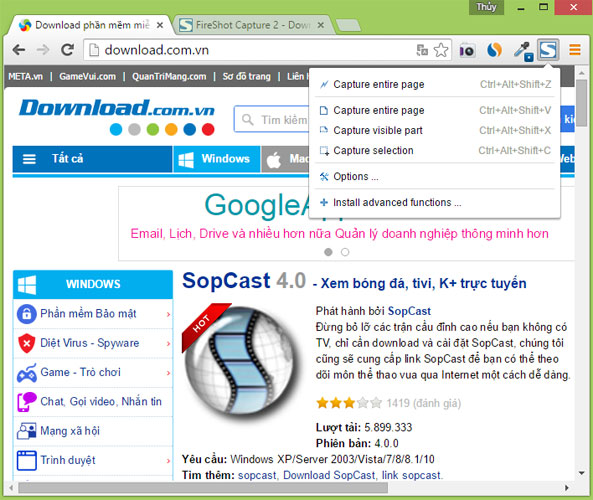Screen dimensions: 593x500
Task: Click the shield icon for Diệt Virus
Action: click(26, 343)
